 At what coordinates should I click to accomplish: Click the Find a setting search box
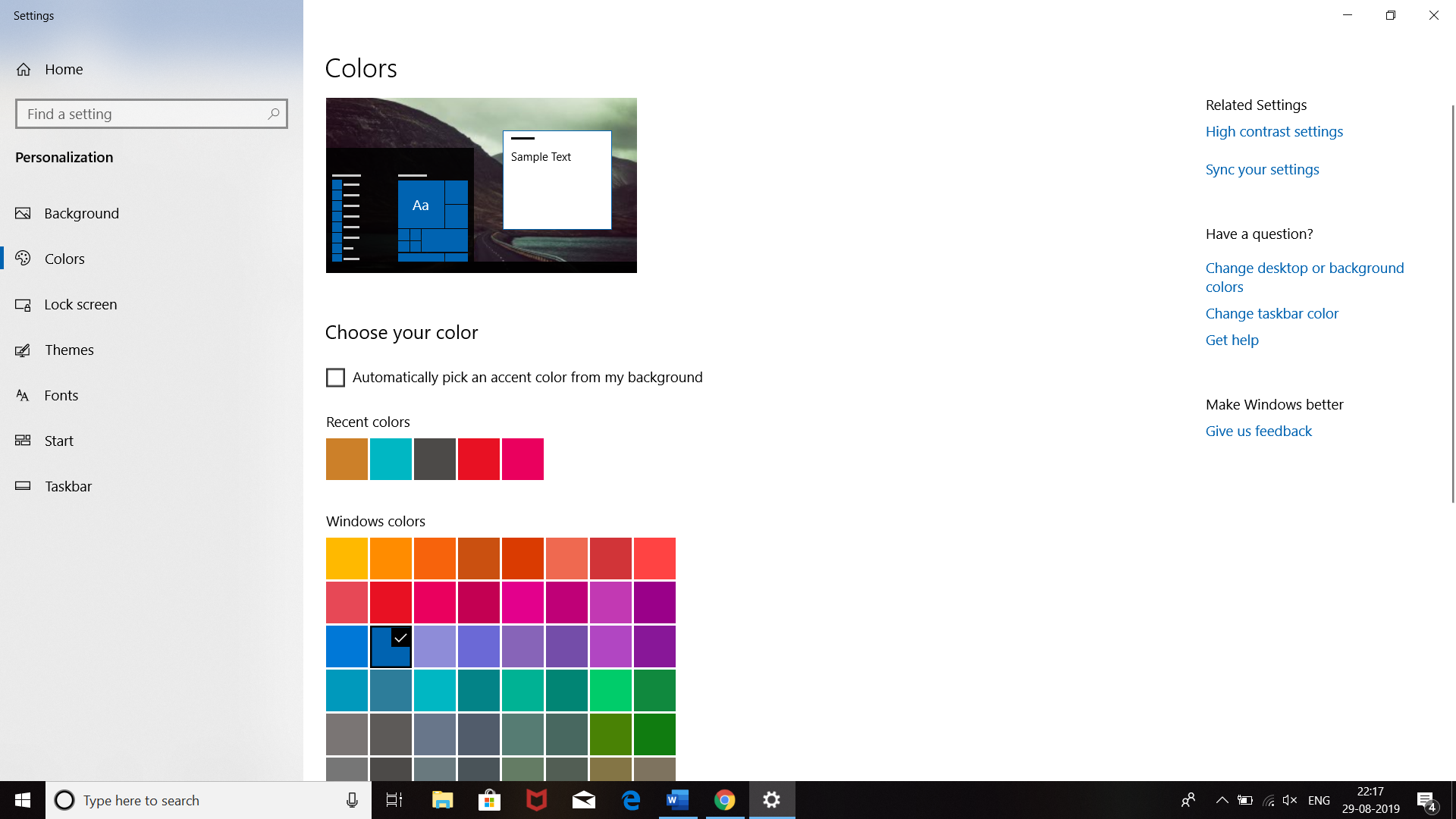pos(151,113)
